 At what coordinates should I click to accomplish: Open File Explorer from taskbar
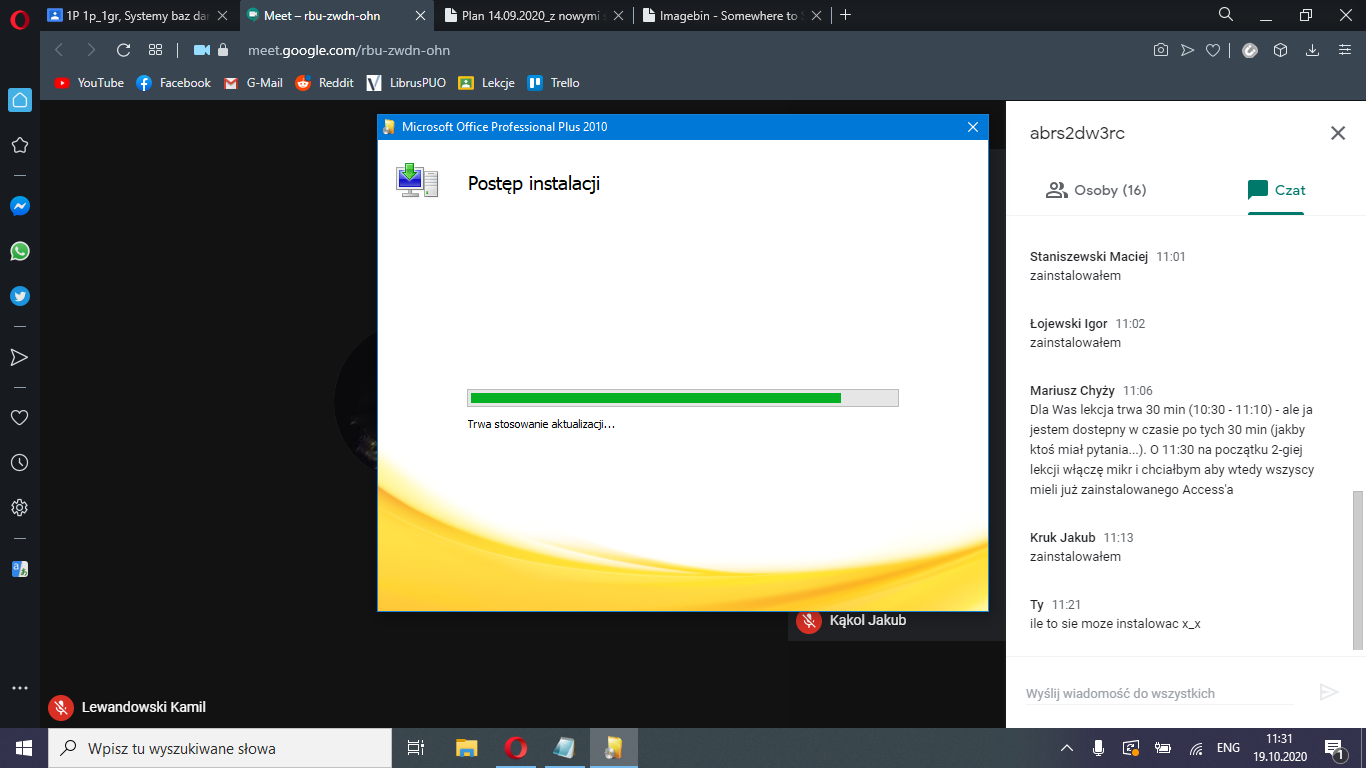(466, 748)
